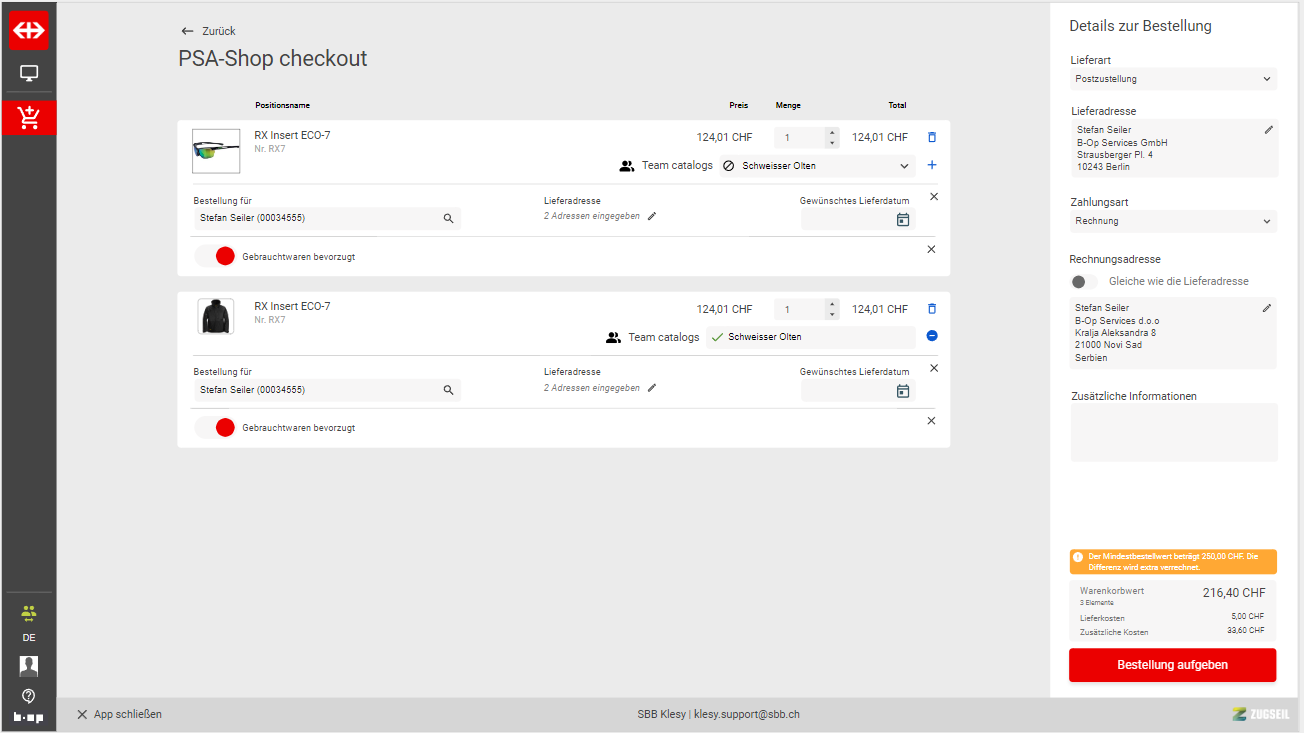Delete the first RX Insert ECO-7 item

(932, 137)
